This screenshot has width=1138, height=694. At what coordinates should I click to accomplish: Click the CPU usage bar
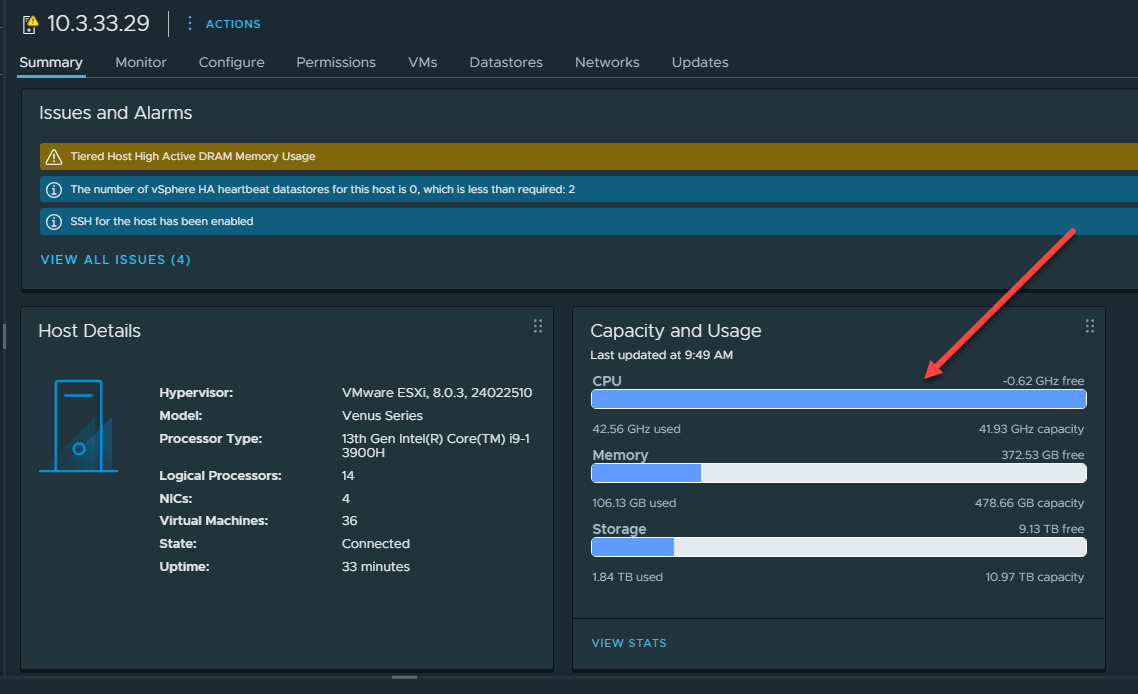[x=838, y=400]
